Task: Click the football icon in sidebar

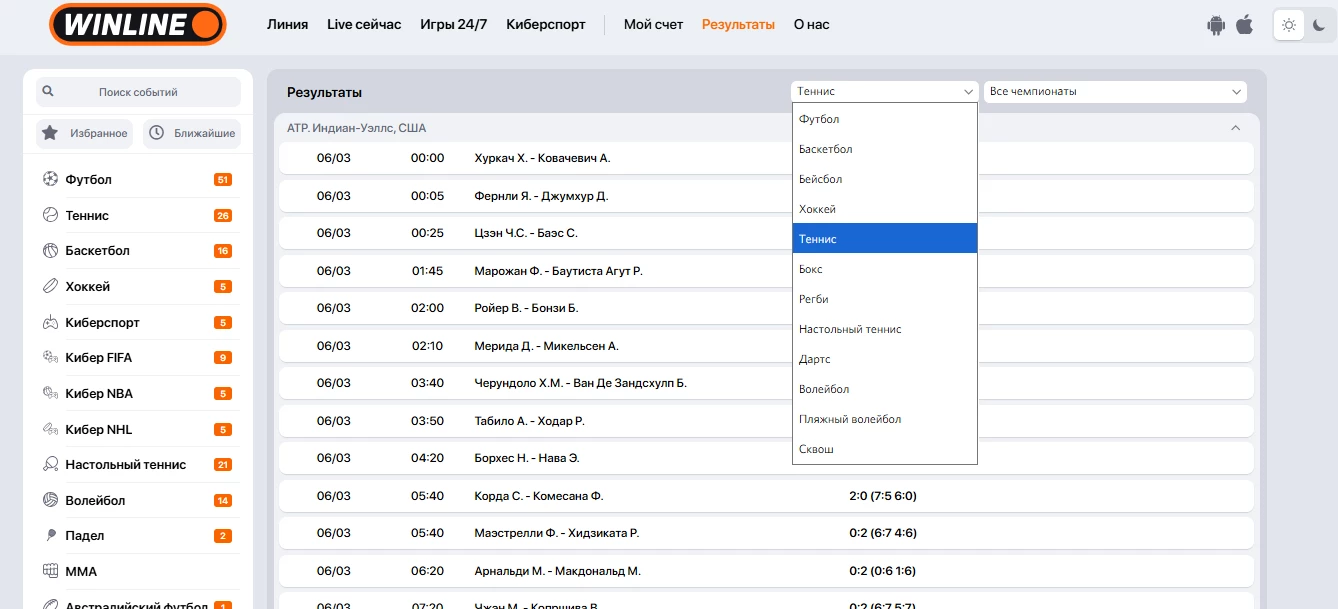Action: pos(50,180)
